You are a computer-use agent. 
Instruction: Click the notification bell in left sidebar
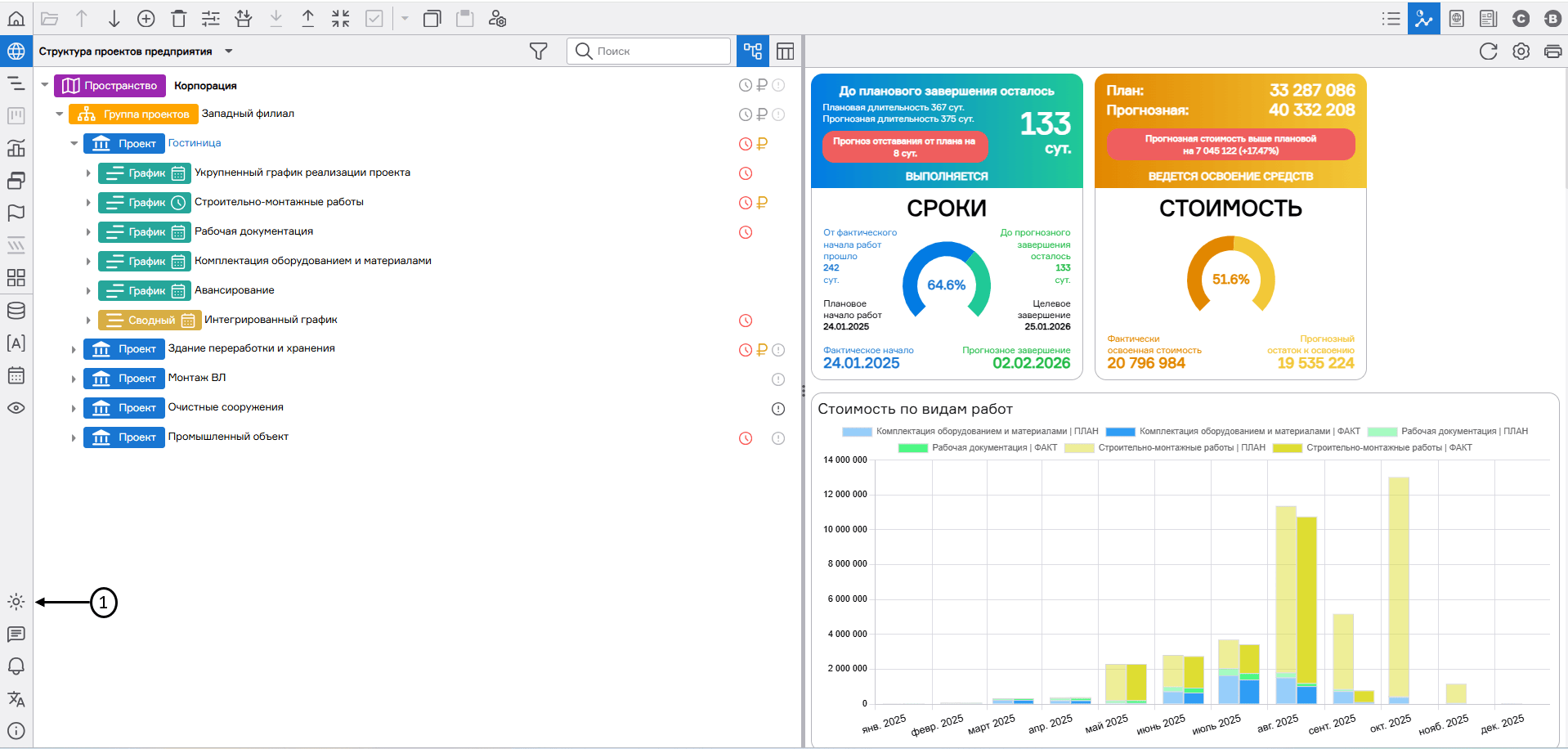coord(16,666)
